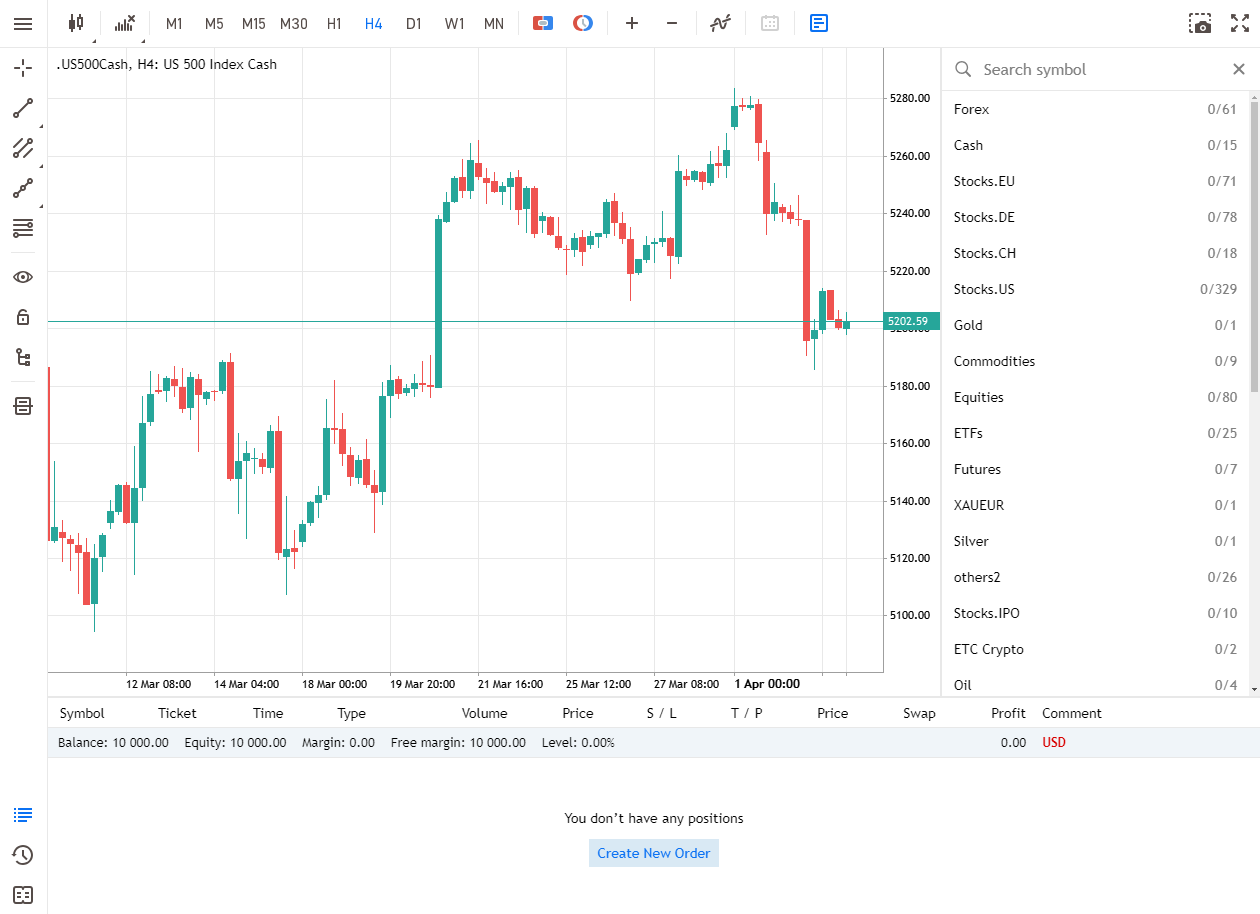Viewport: 1260px width, 914px height.
Task: Enter fullscreen mode
Action: (1240, 23)
